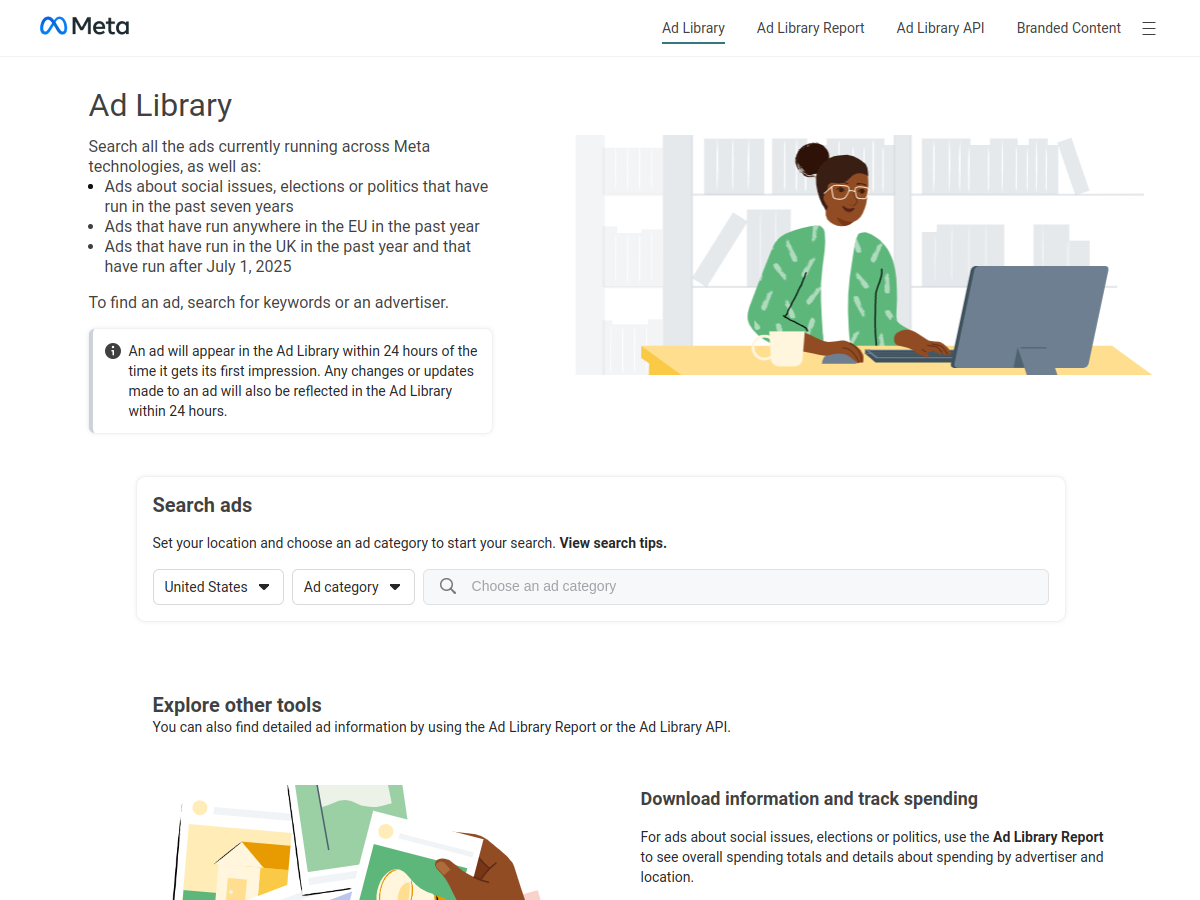Open the United States location dropdown
The image size is (1200, 900).
[x=218, y=587]
